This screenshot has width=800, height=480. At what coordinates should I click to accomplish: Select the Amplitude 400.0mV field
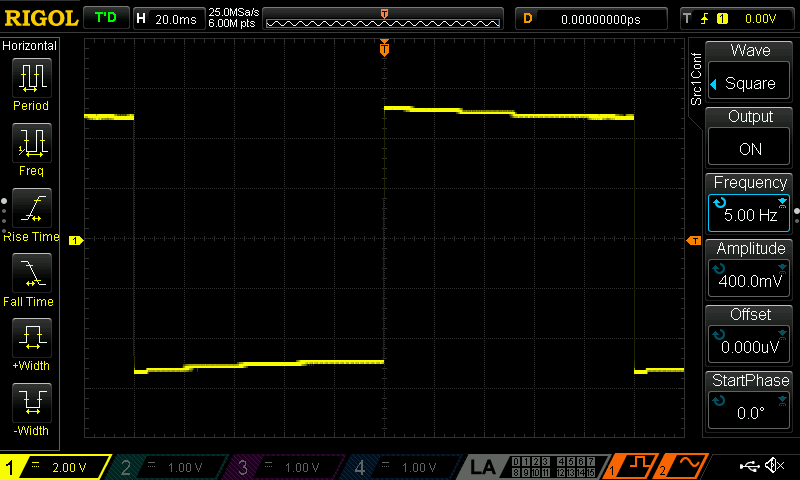[x=749, y=280]
